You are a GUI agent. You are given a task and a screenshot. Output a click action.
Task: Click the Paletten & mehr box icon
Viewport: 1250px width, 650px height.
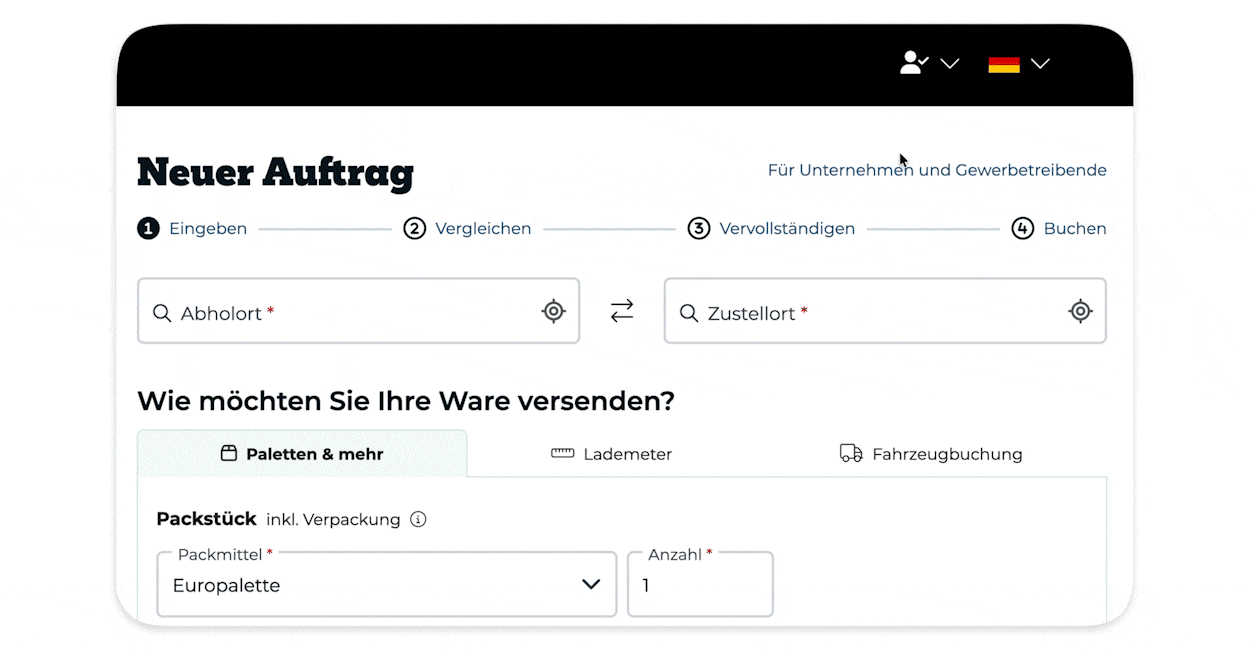(229, 453)
